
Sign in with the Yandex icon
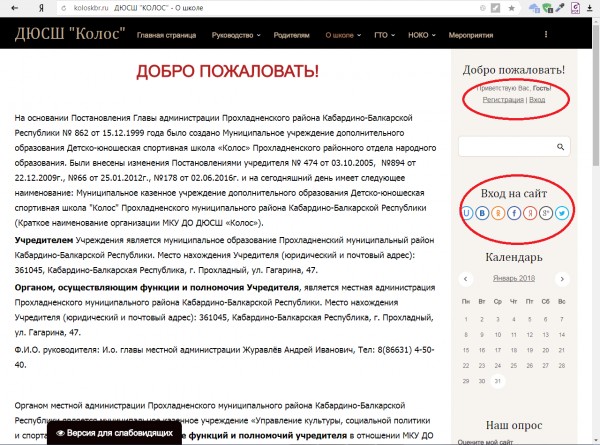(x=530, y=213)
